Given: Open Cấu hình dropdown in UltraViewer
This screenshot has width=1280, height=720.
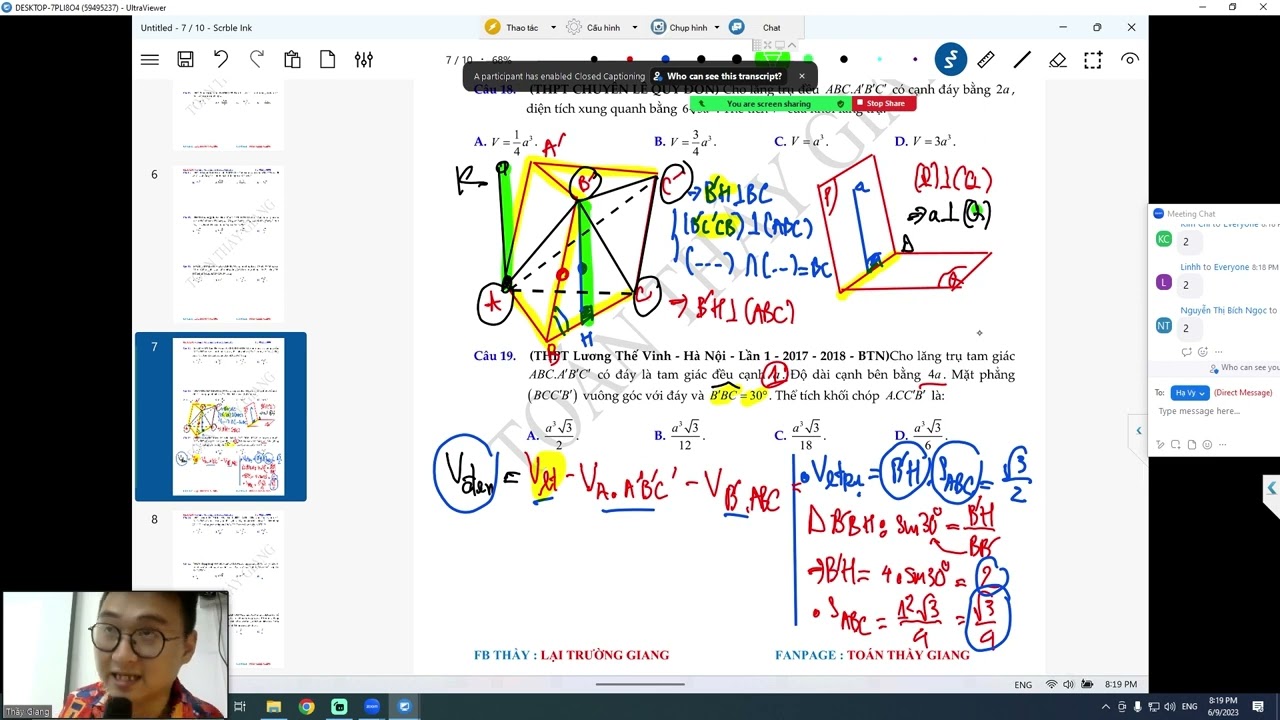Looking at the screenshot, I should 603,27.
